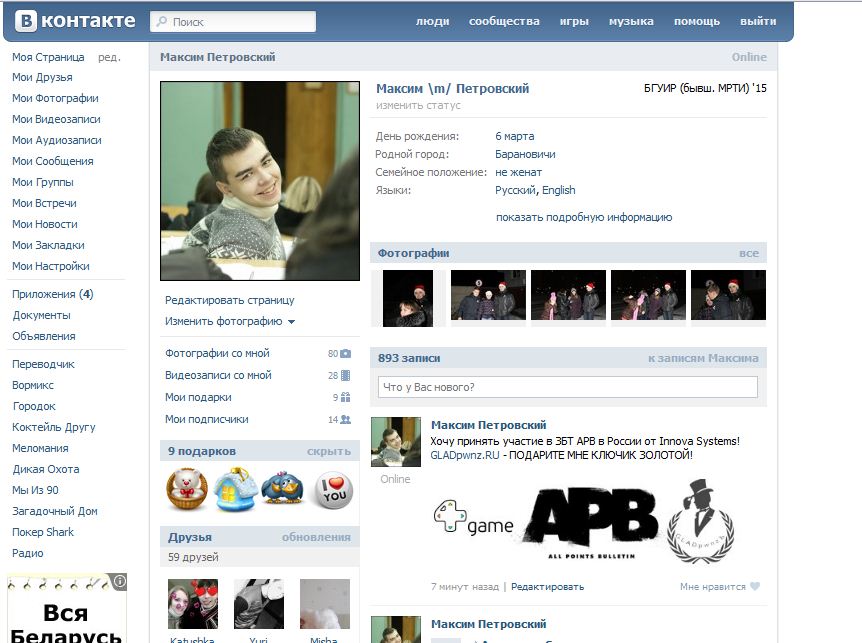862x643 pixels.
Task: Like the APB post with the heart icon
Action: [x=755, y=587]
